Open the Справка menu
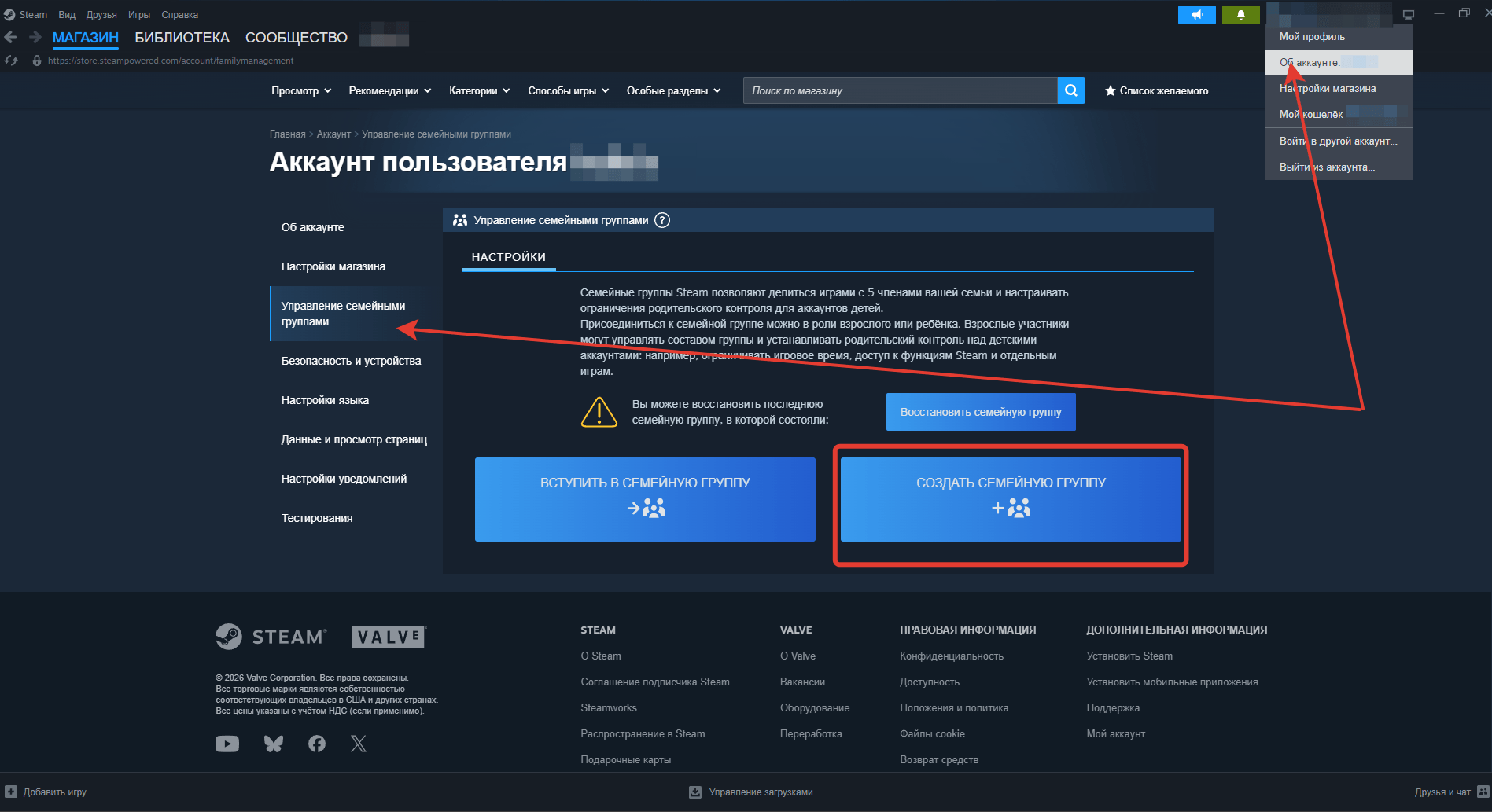The image size is (1492, 812). tap(180, 15)
